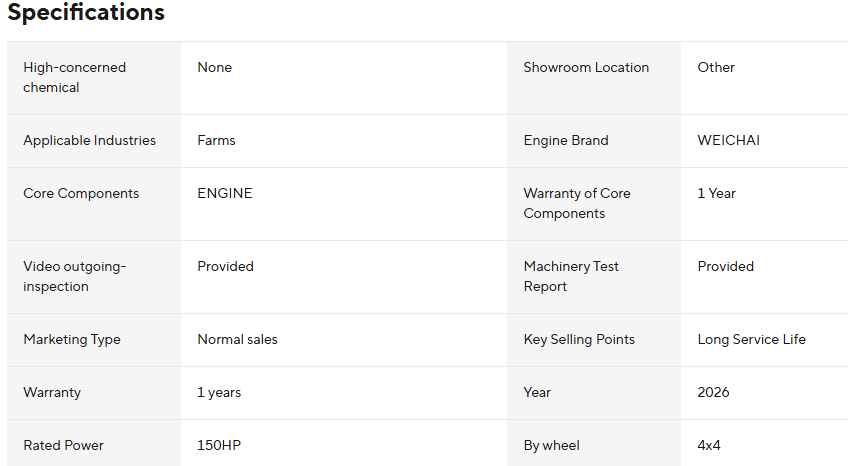Select the 4x4 value
Screen dimensions: 848x466
click(x=709, y=446)
